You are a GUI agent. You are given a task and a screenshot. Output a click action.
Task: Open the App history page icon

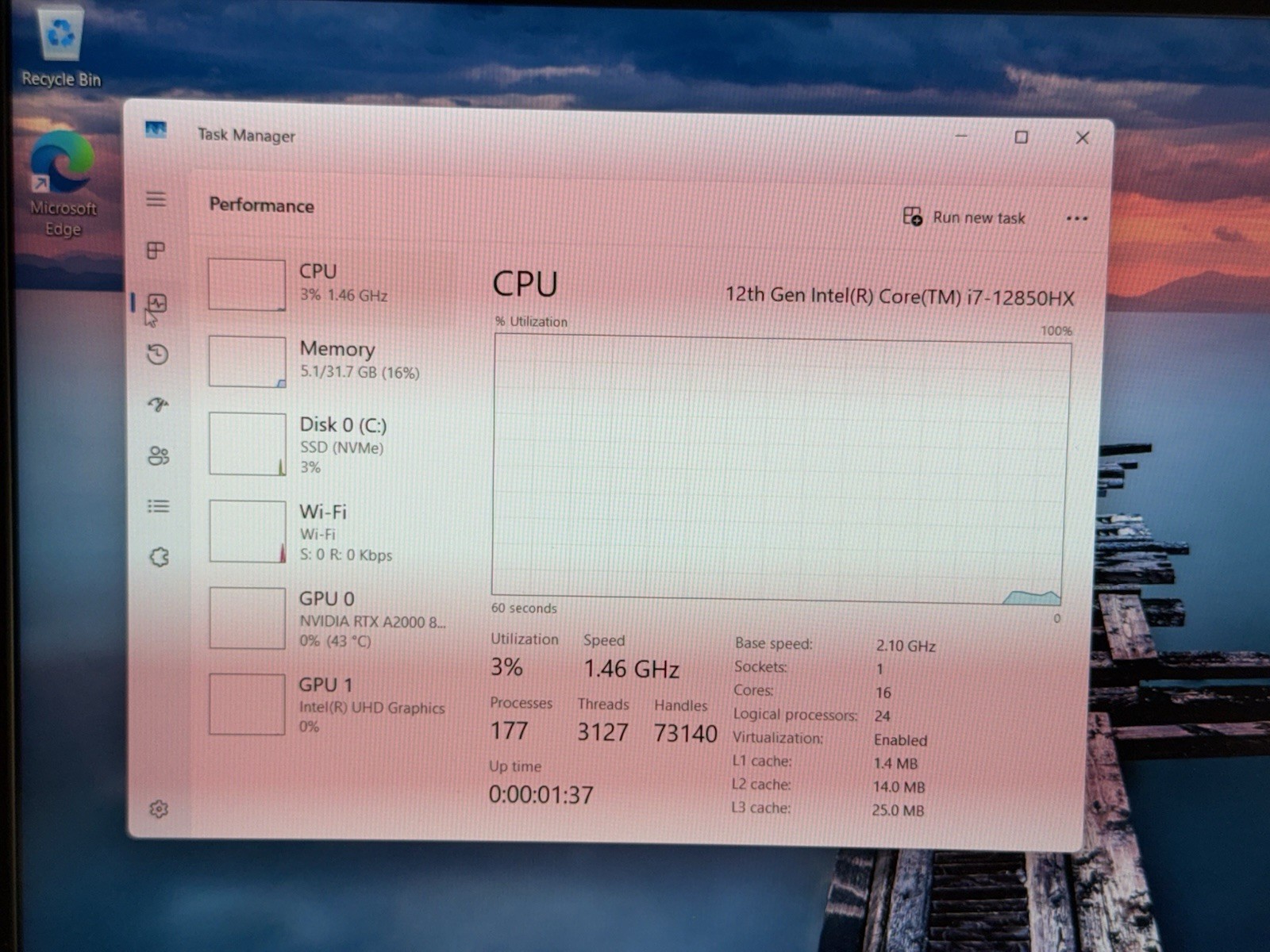pyautogui.click(x=157, y=354)
